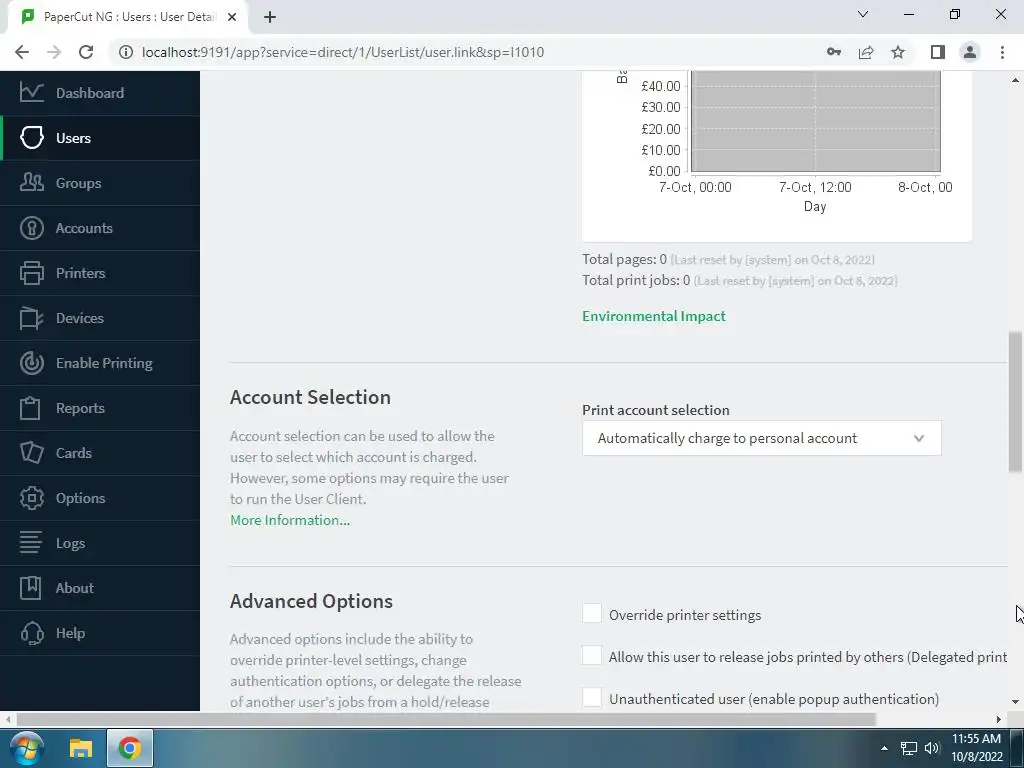Click the Accounts keyhole icon
Viewport: 1024px width, 768px height.
pos(31,227)
